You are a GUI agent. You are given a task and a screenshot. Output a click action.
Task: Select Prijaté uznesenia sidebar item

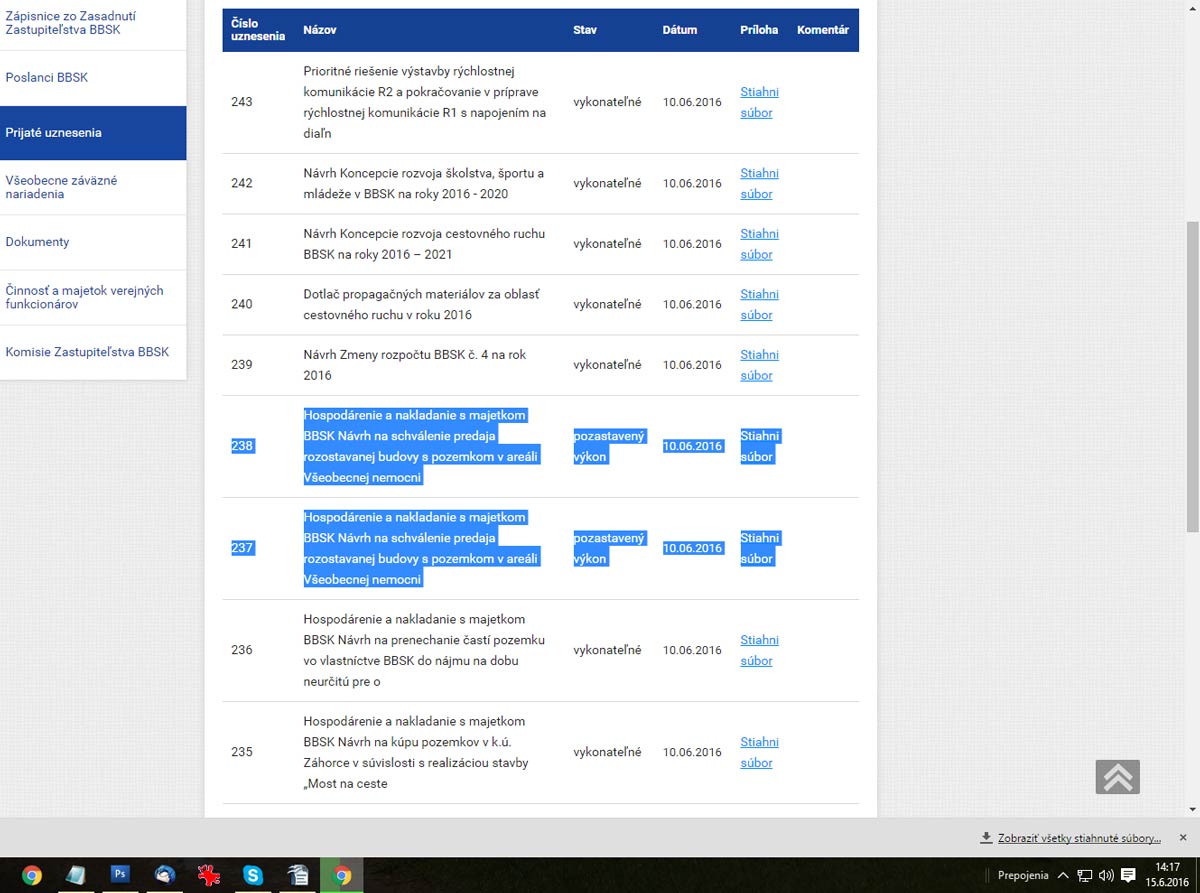pyautogui.click(x=53, y=133)
